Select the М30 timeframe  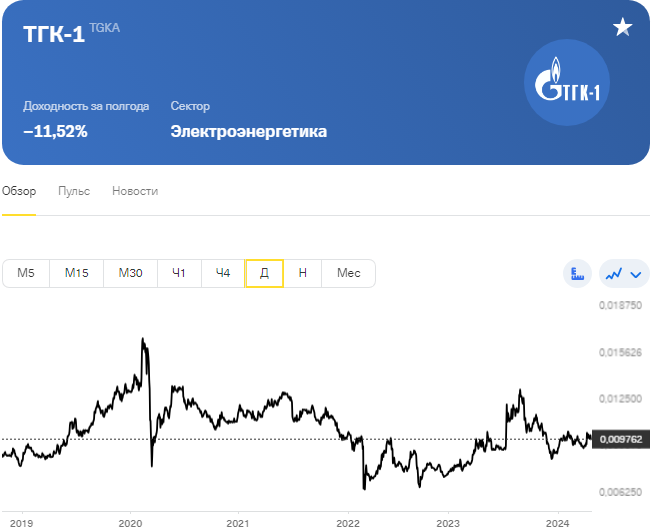[x=130, y=273]
